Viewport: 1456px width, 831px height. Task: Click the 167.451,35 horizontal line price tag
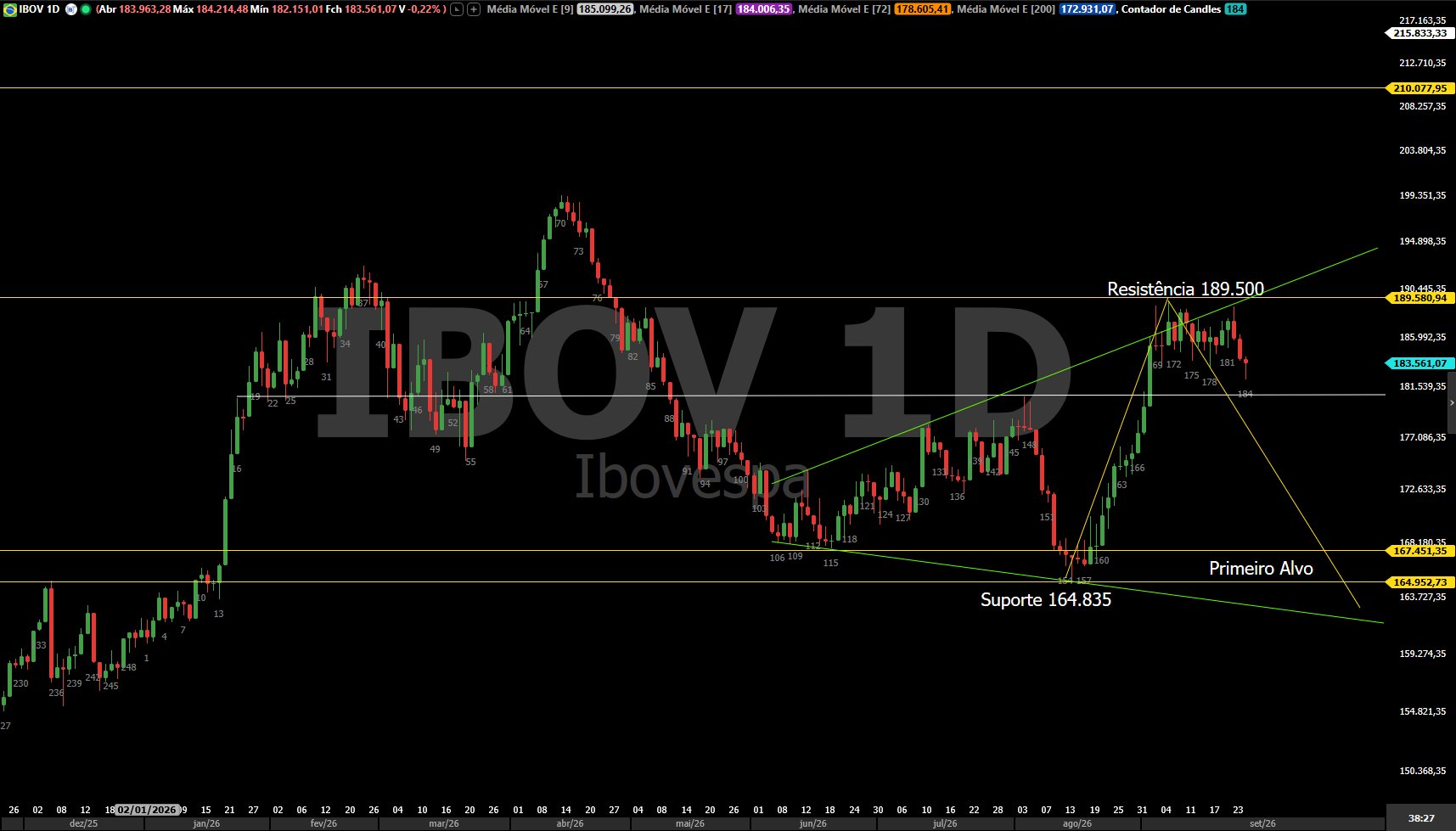[x=1419, y=551]
